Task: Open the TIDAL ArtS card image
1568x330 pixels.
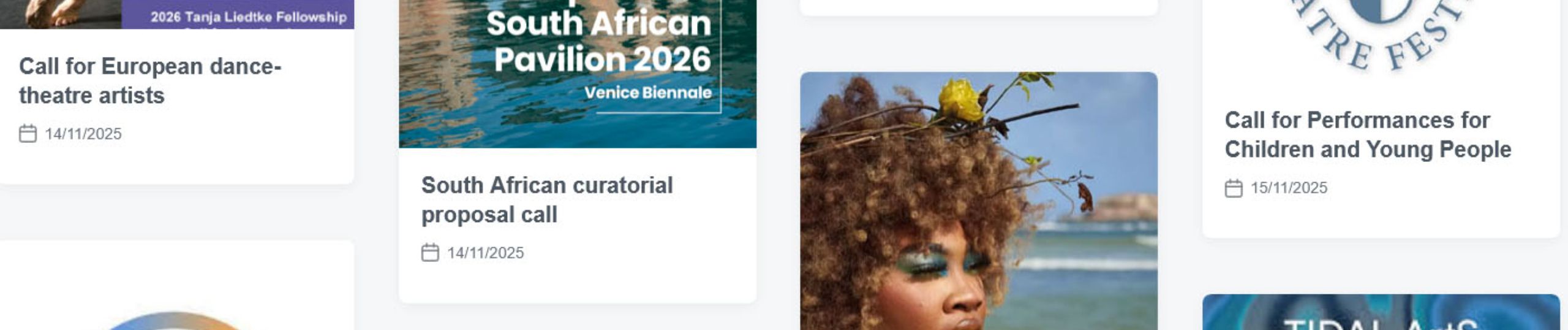Action: click(1381, 312)
